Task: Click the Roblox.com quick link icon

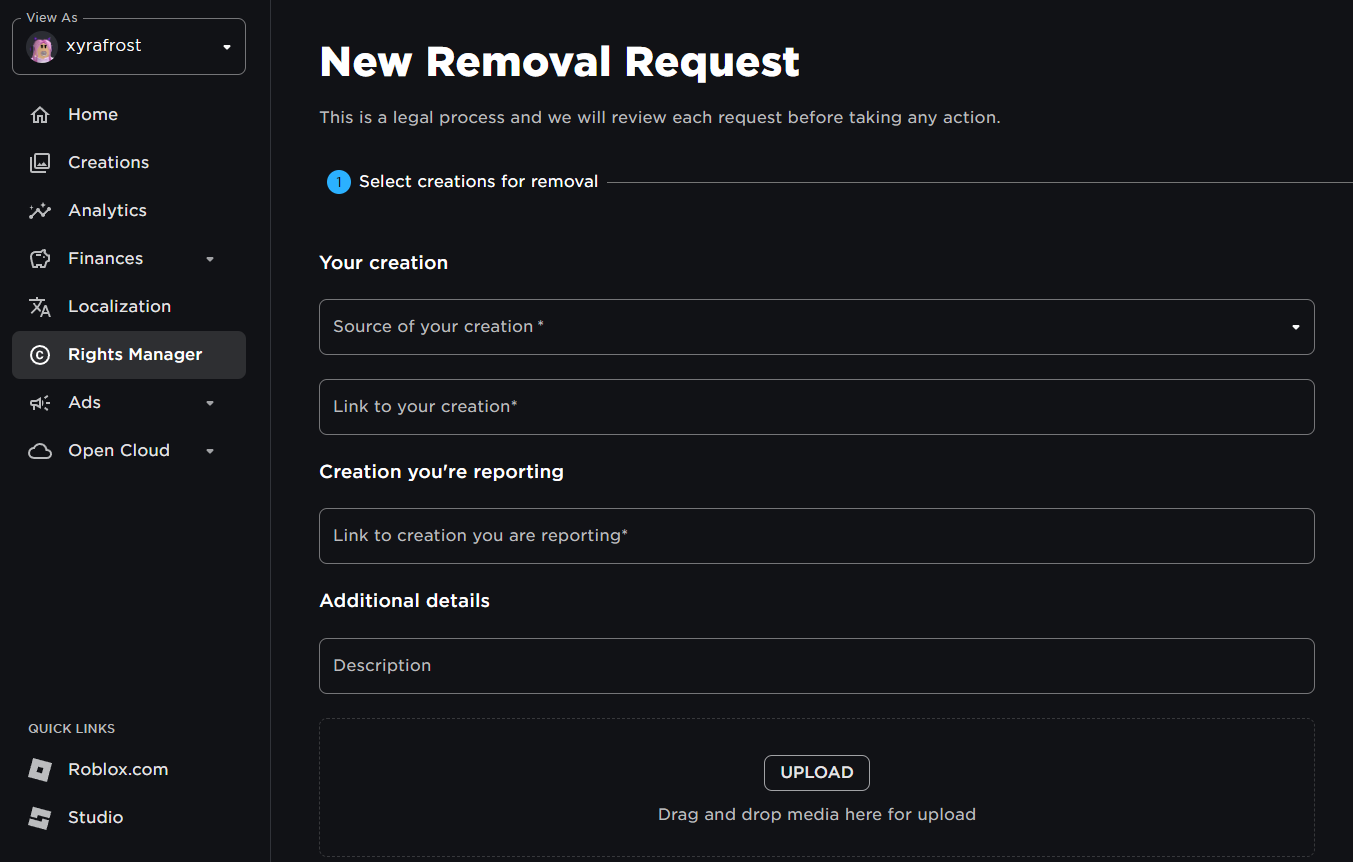Action: (x=40, y=769)
